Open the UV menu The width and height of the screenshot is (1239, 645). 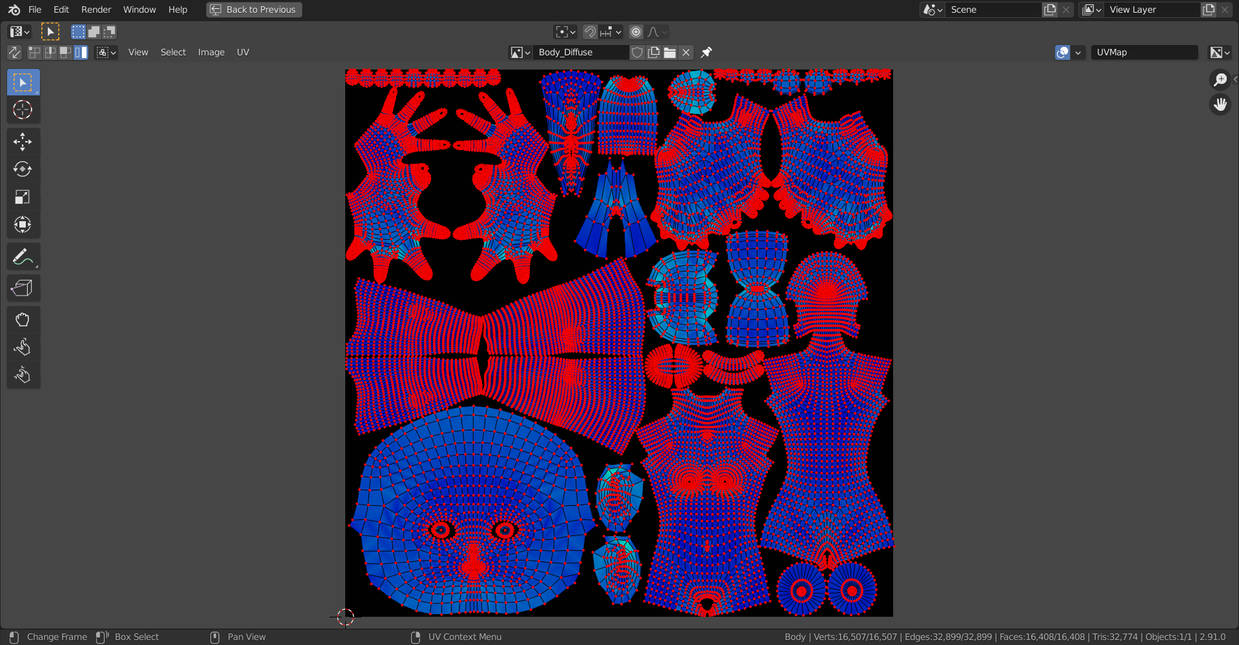tap(243, 52)
